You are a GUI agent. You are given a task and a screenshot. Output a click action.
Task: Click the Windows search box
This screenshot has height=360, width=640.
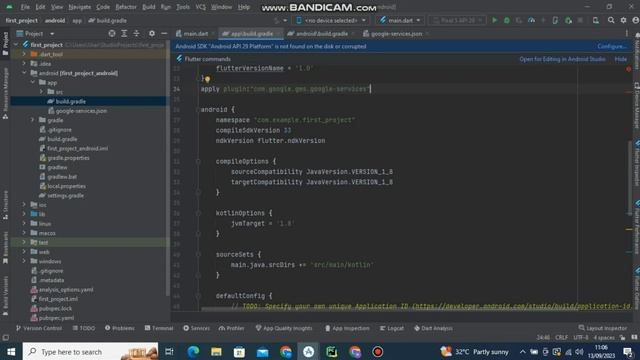tap(90, 351)
